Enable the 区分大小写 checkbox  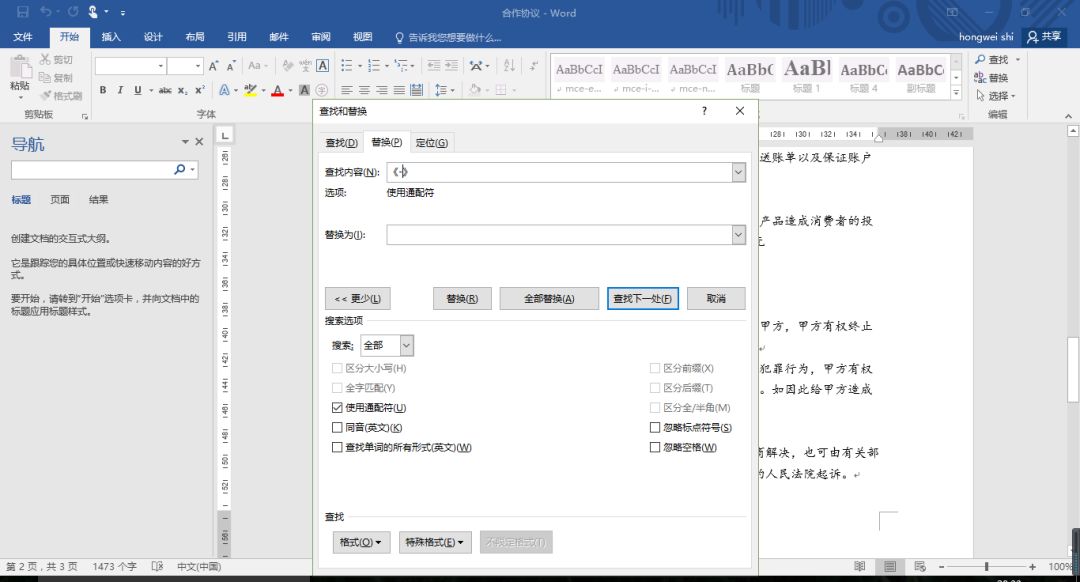coord(338,368)
